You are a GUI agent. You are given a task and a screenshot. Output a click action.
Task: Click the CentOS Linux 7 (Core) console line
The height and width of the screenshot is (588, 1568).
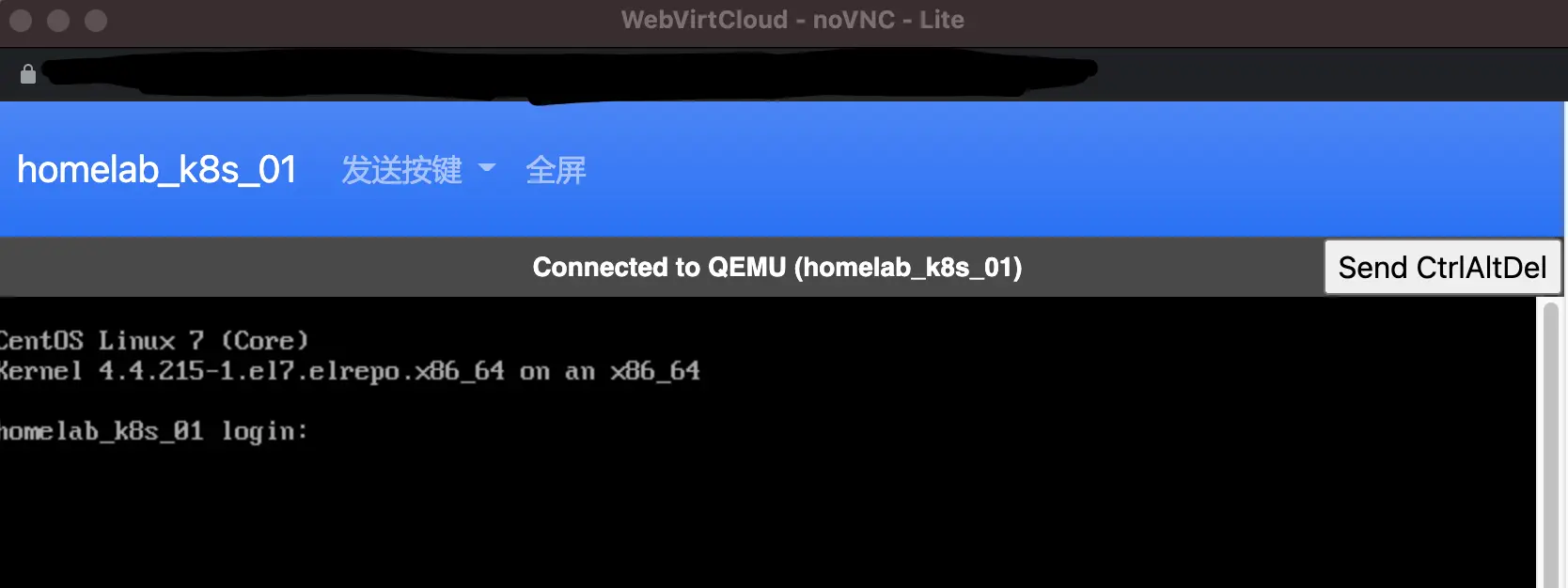[154, 340]
